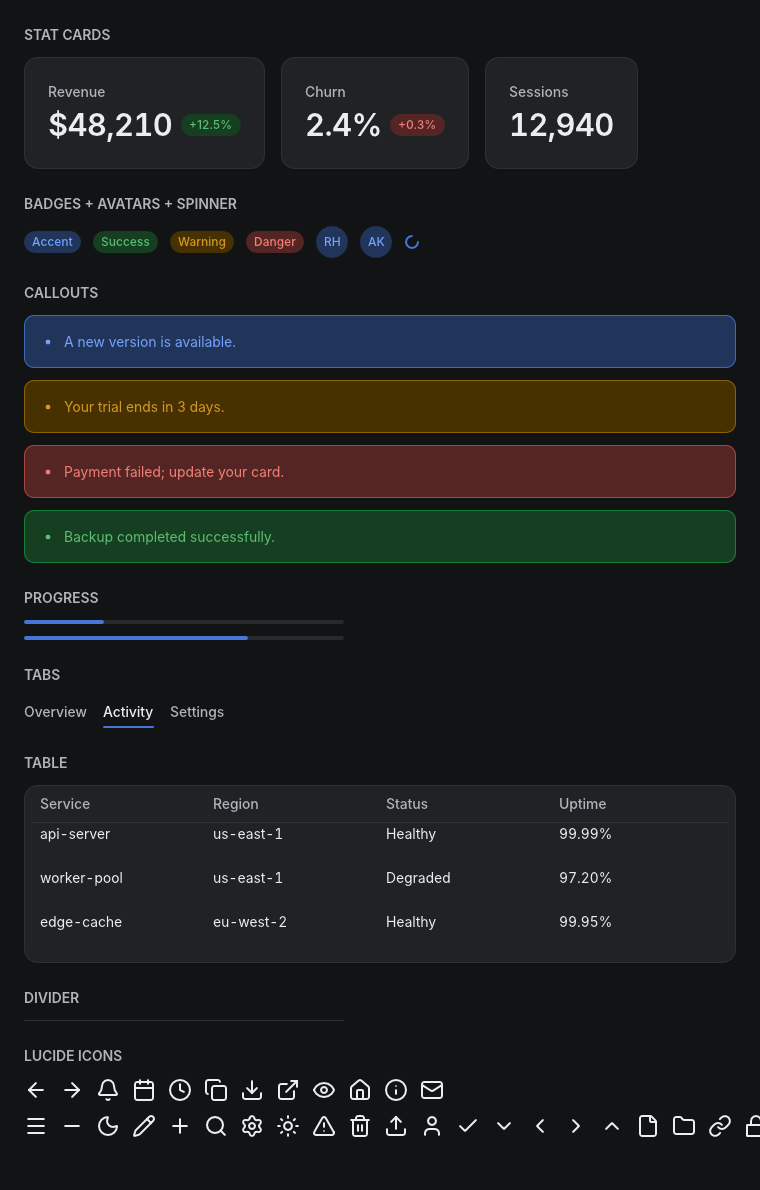760x1190 pixels.
Task: Click the info circle icon
Action: coord(396,1090)
